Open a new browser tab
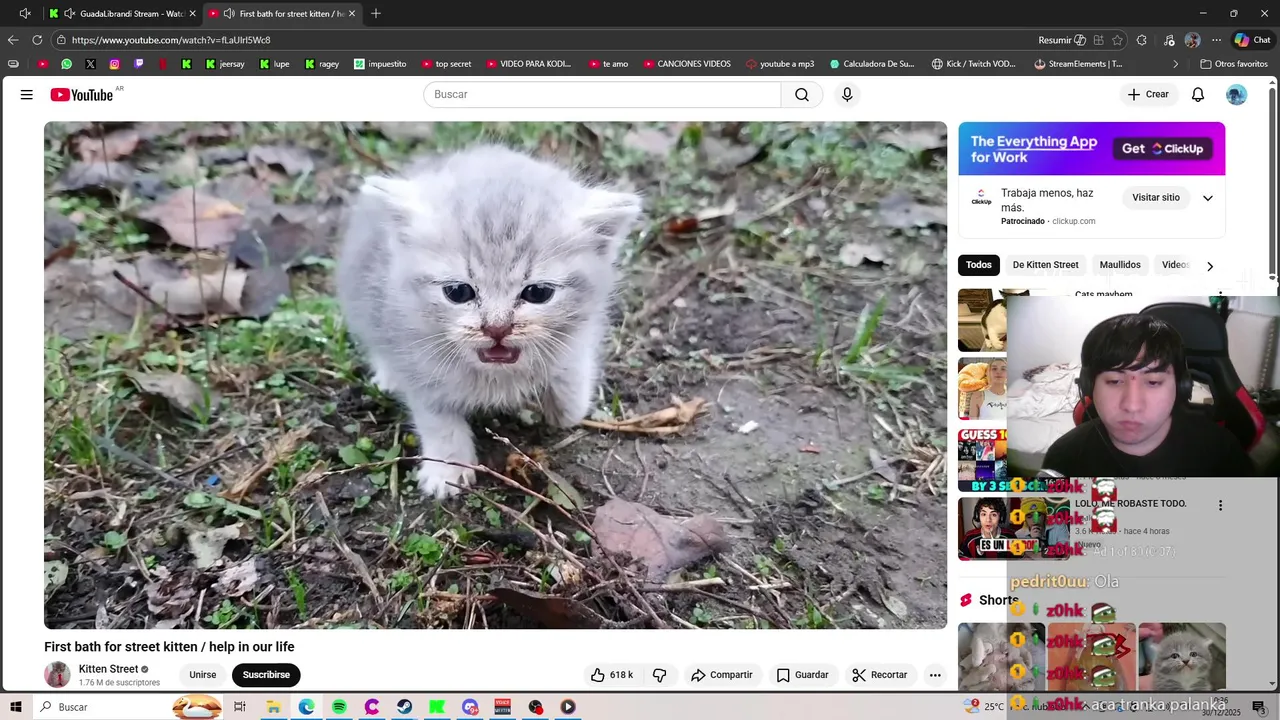 pos(376,14)
